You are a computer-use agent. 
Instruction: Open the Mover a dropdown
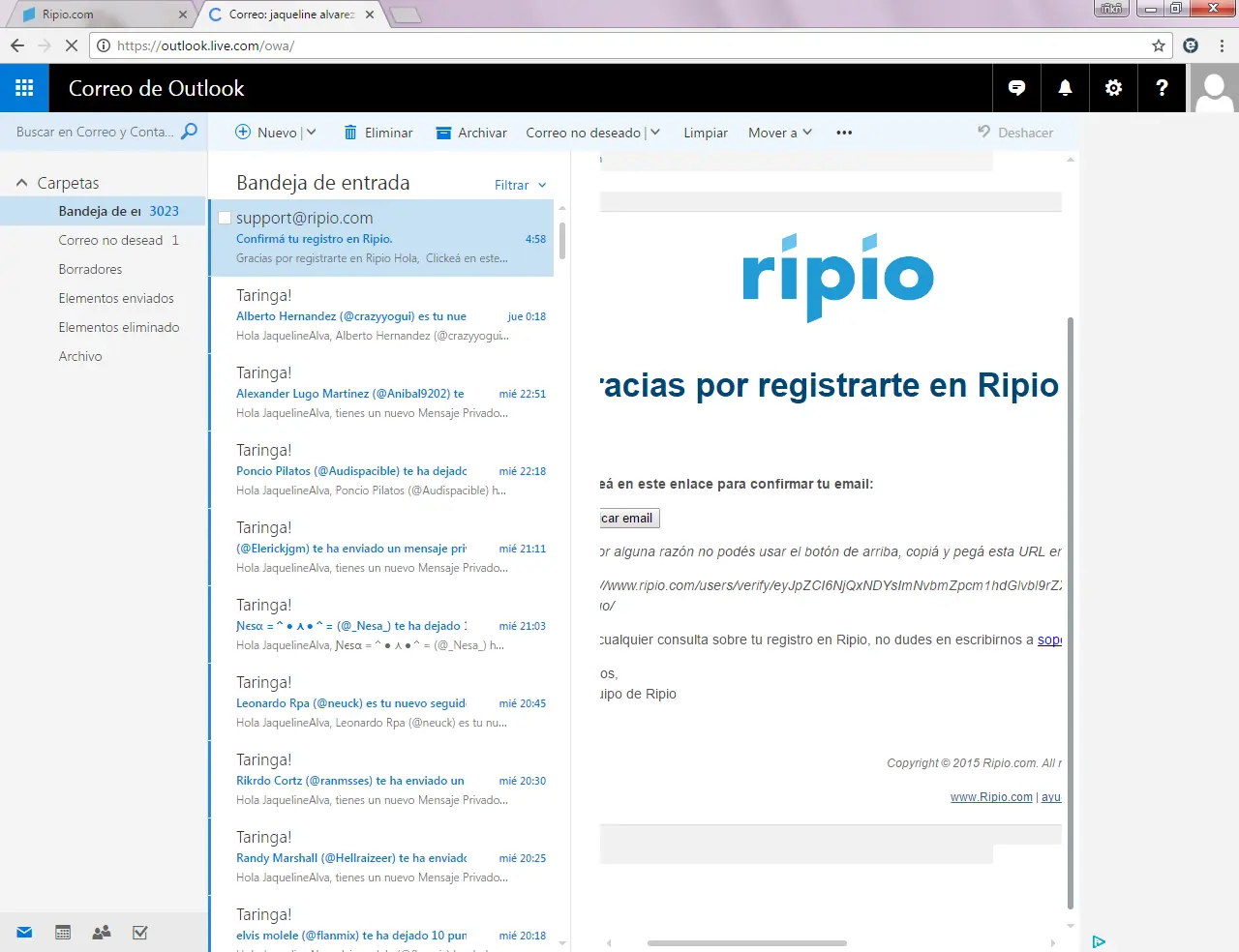[780, 133]
